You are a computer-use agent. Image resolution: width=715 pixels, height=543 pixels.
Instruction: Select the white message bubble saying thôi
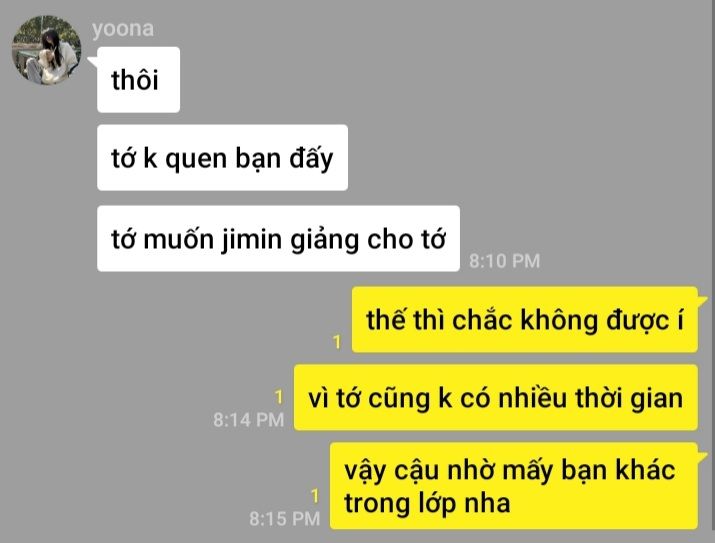pos(138,80)
